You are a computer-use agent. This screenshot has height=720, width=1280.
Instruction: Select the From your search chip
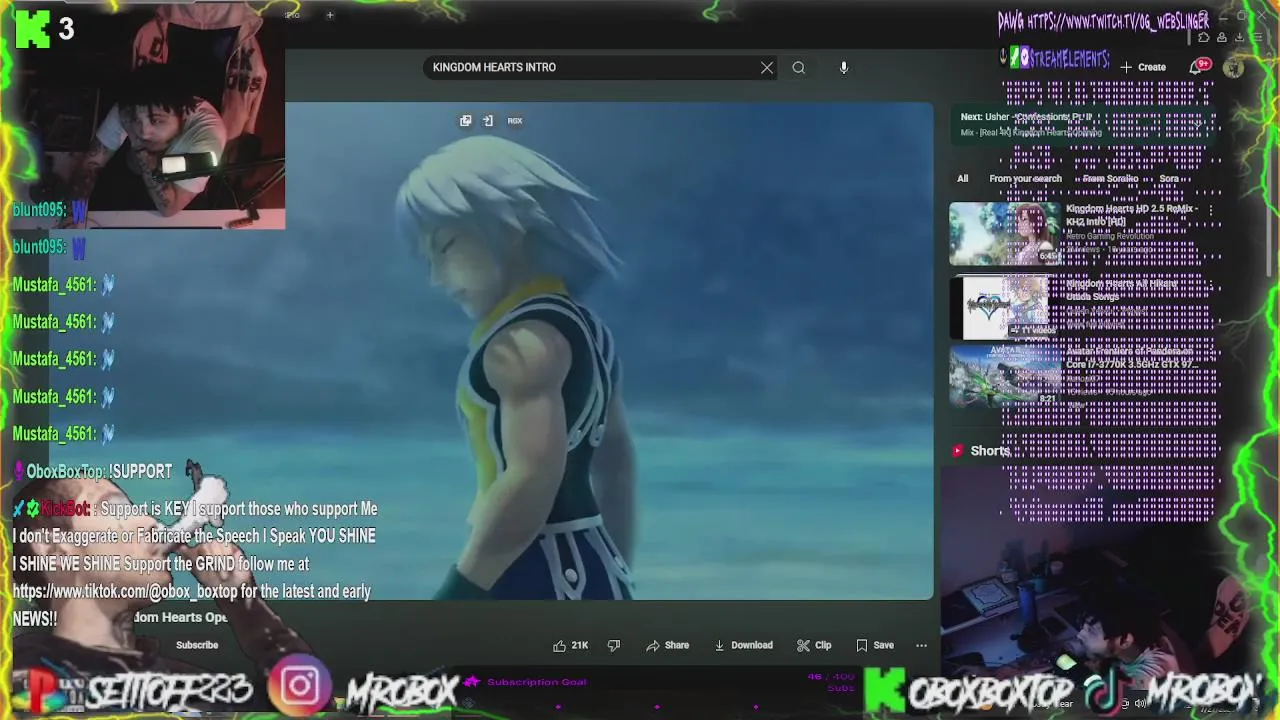[1025, 178]
